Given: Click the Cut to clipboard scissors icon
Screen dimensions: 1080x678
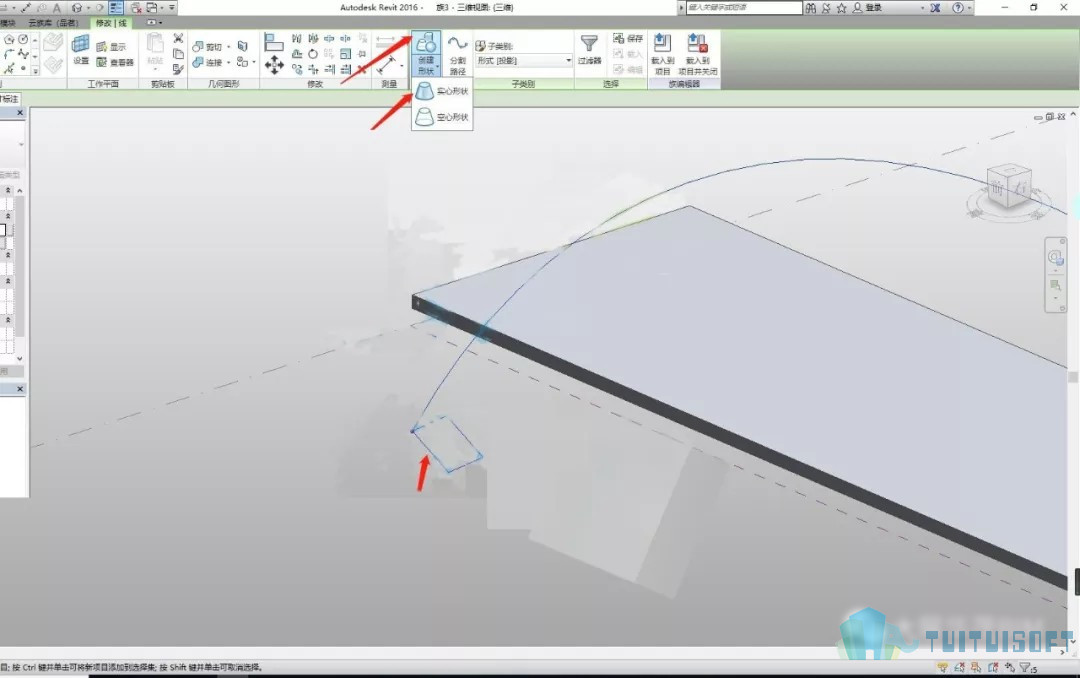Looking at the screenshot, I should [178, 39].
